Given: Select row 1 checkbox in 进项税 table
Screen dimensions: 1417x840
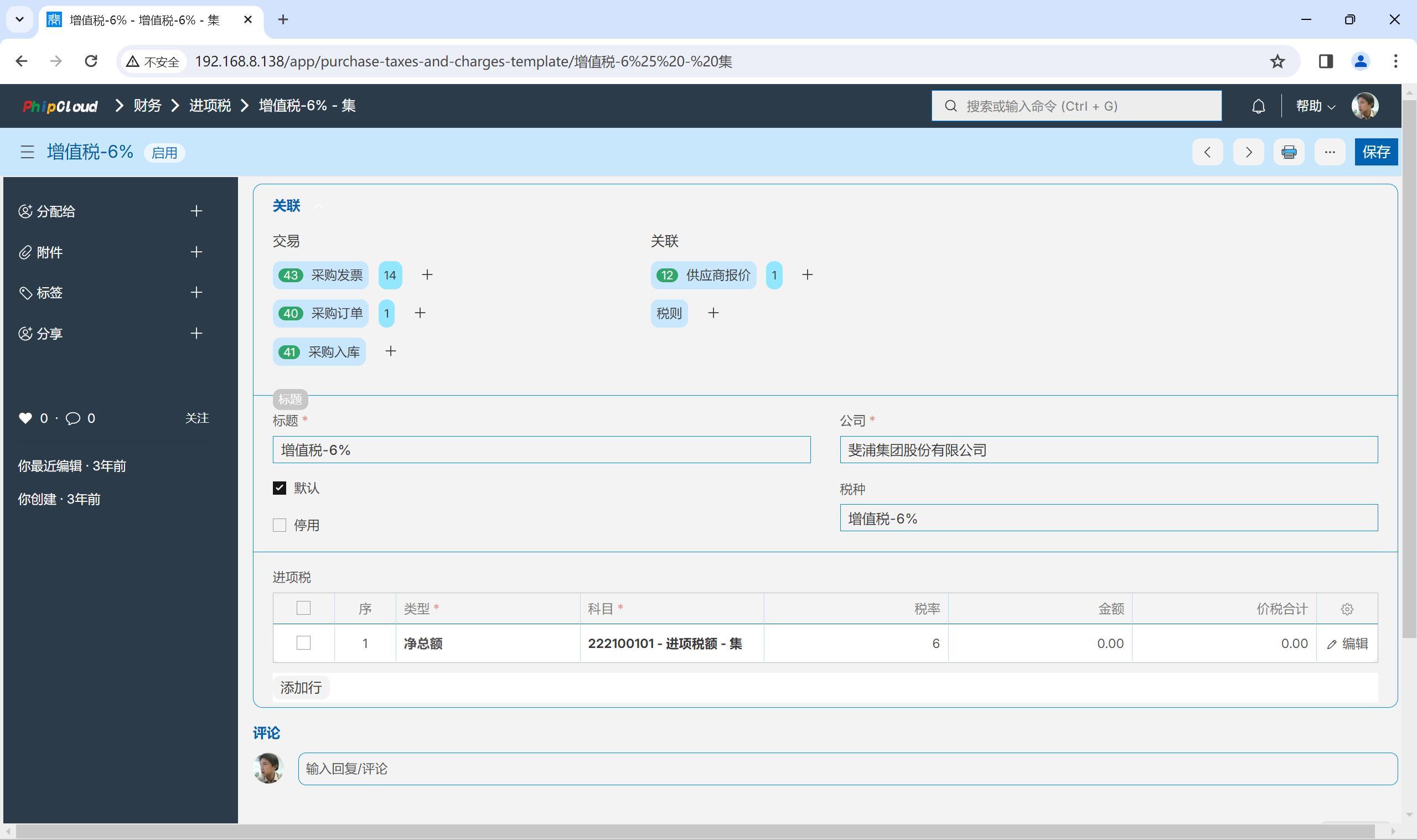Looking at the screenshot, I should click(x=303, y=643).
